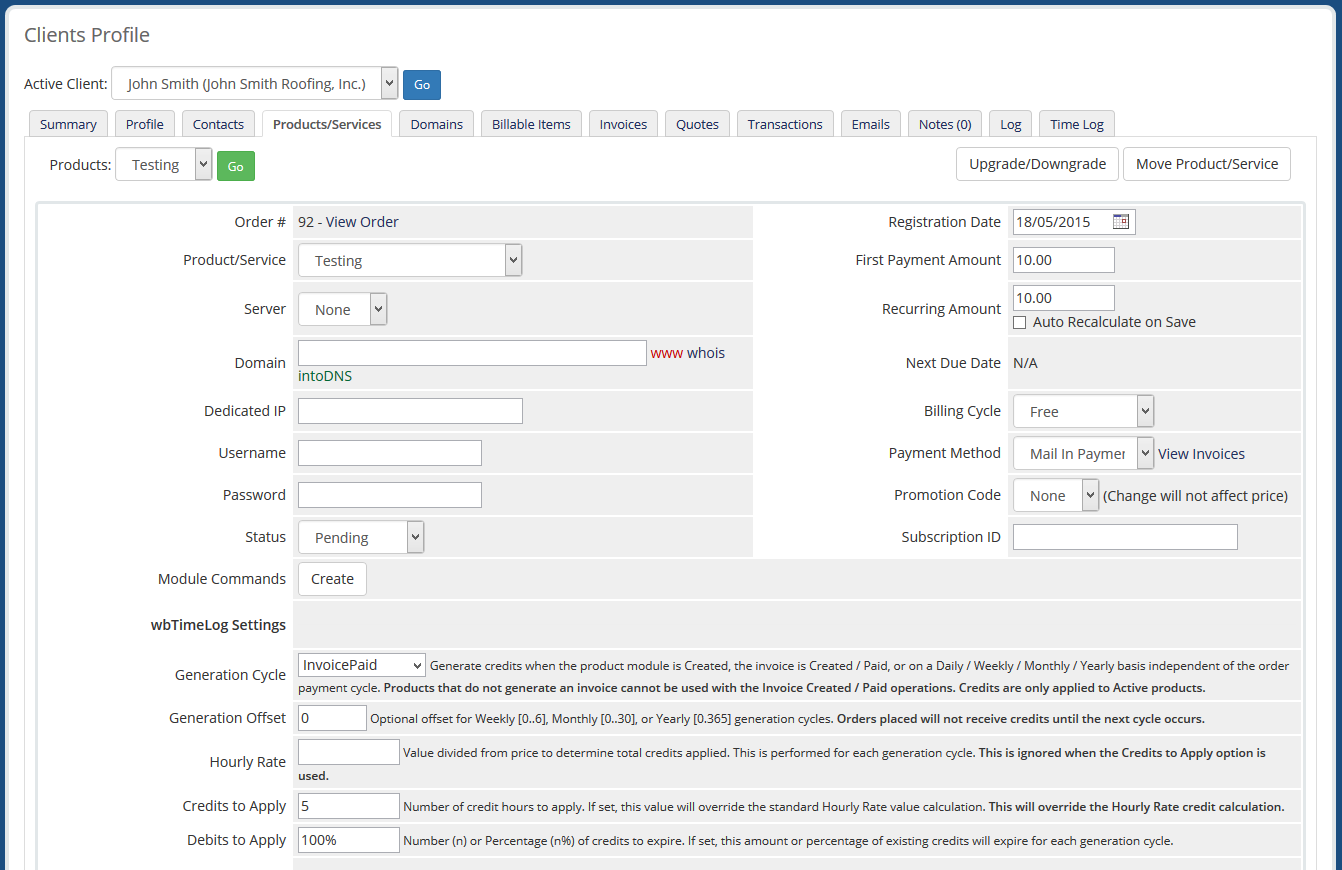Click inside the Credits to Apply field

coord(348,805)
